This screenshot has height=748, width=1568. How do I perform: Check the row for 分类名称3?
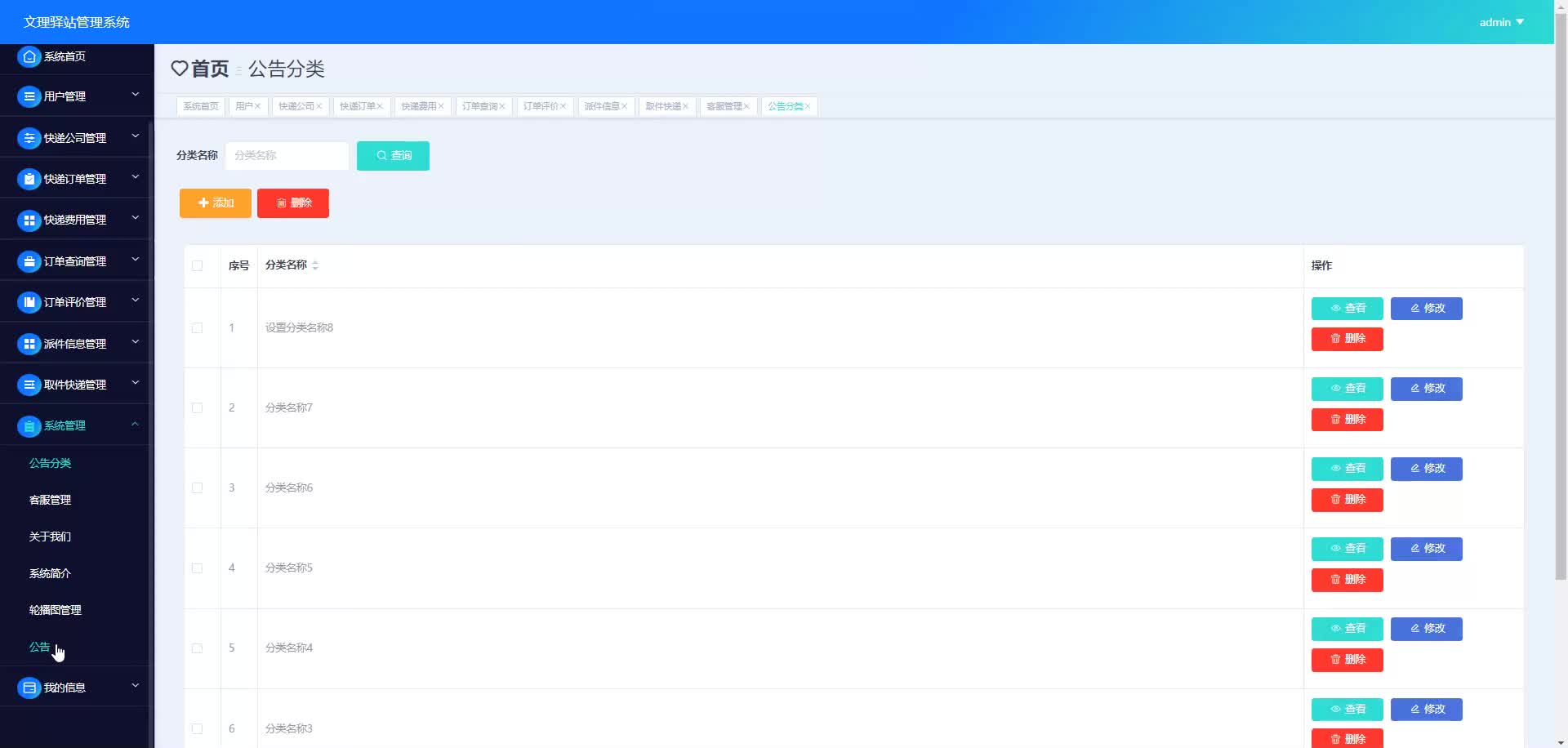(197, 728)
